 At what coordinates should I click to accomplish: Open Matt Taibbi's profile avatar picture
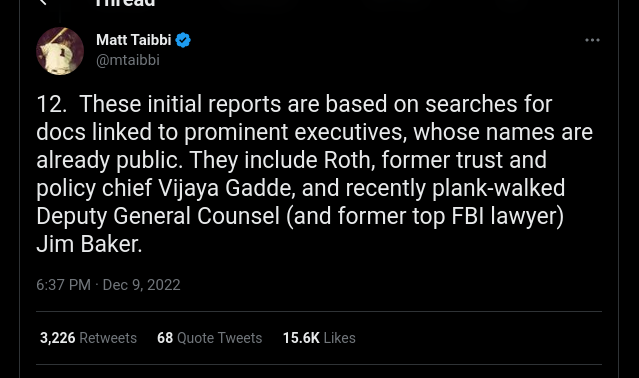(x=60, y=51)
